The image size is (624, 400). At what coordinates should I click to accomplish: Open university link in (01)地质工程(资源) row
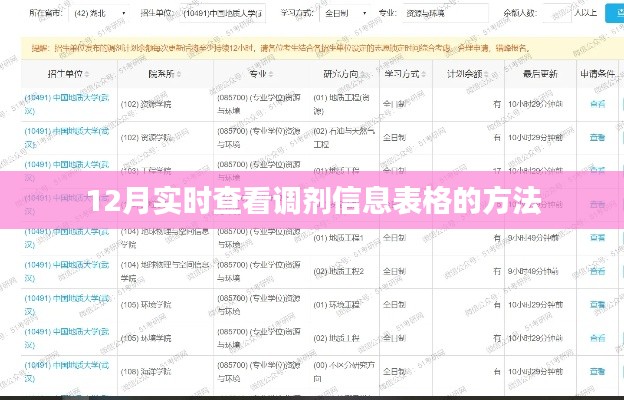67,104
